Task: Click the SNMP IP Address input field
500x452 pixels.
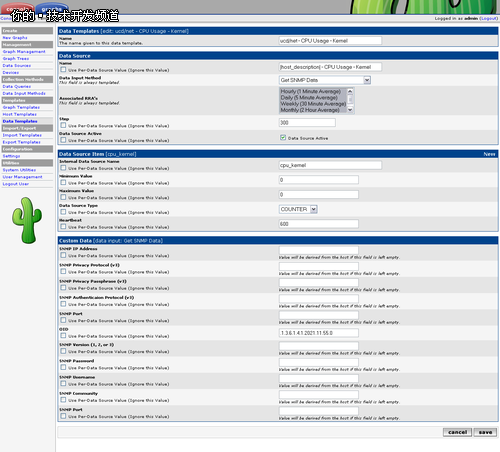Action: click(x=319, y=250)
